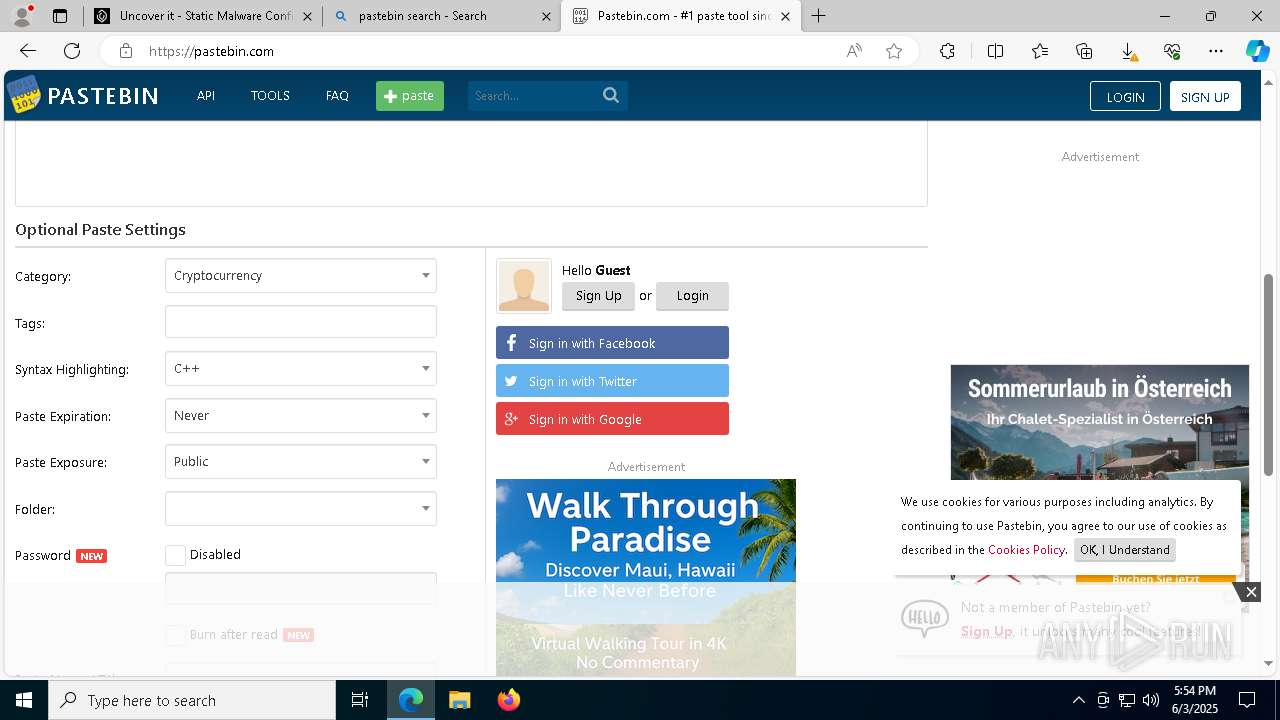Open tab actions menu icon
Screen dimensions: 1280x720
[60, 16]
